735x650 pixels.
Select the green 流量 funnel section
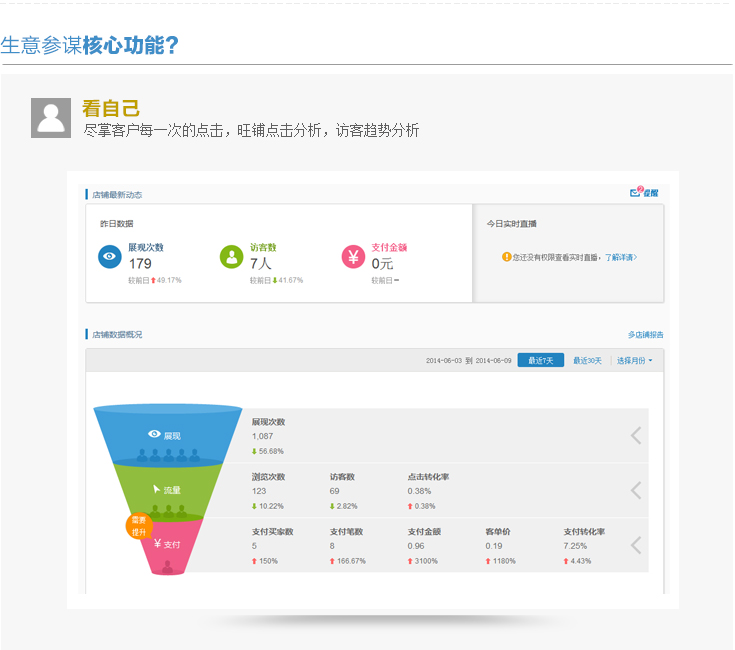point(168,490)
